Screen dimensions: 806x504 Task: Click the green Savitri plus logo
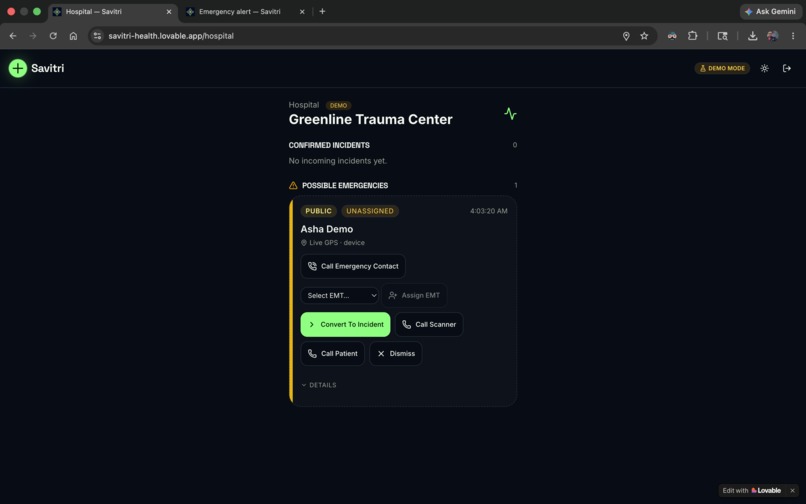(18, 68)
